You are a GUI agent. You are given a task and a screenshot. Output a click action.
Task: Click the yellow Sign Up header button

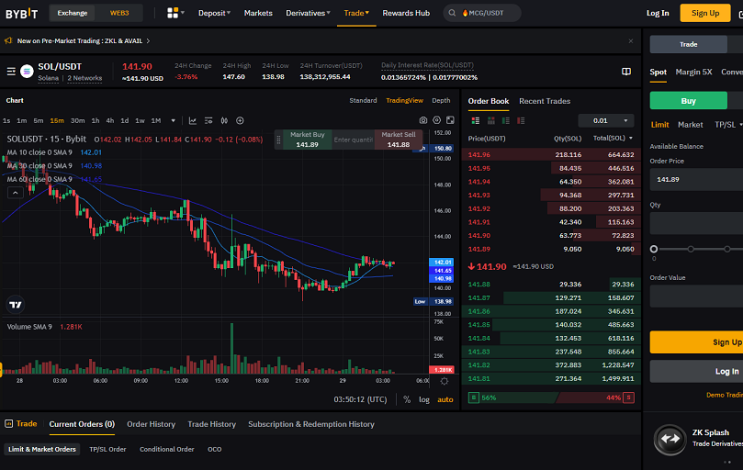705,13
